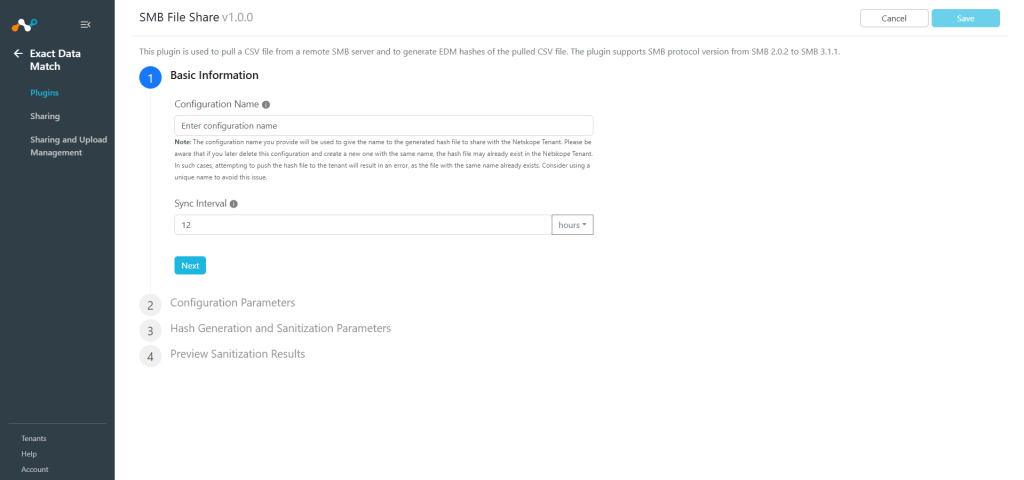Select the step 4 number circle

(x=150, y=357)
